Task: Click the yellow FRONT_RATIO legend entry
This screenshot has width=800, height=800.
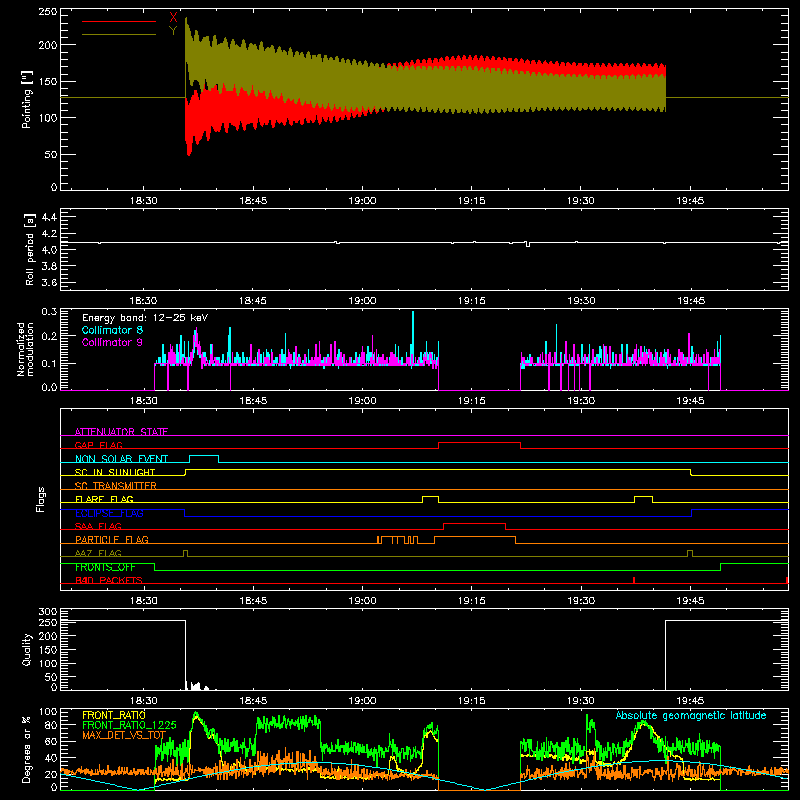Action: pyautogui.click(x=114, y=715)
